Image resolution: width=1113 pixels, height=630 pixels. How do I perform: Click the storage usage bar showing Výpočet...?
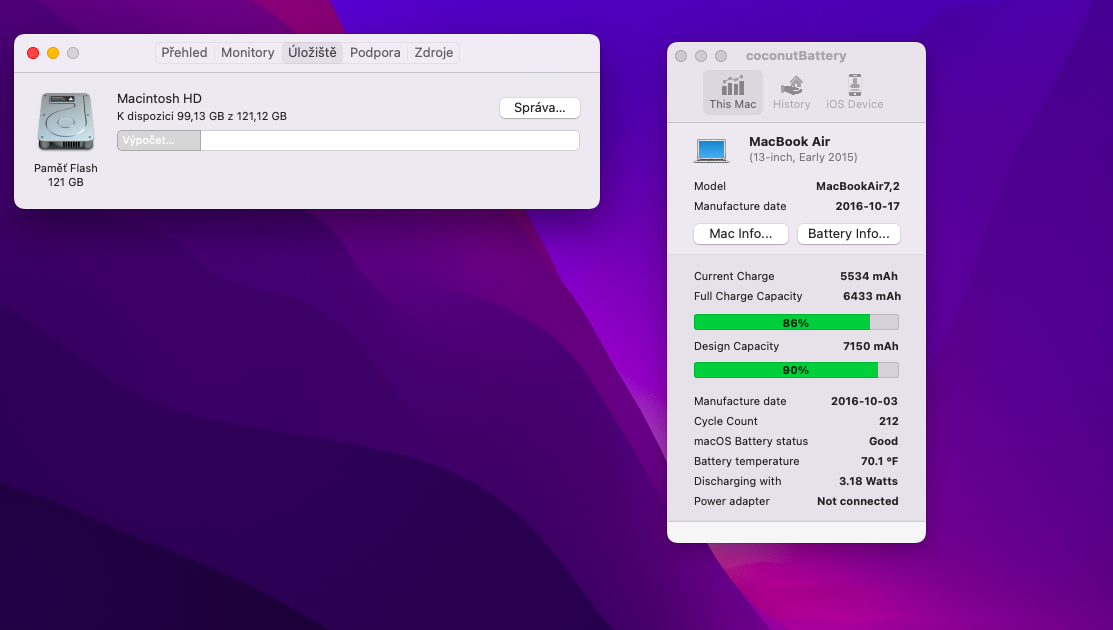(x=348, y=141)
